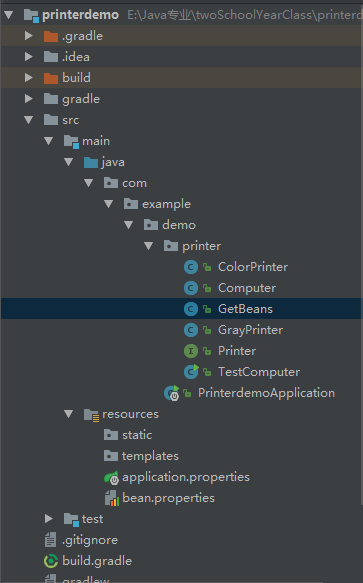Click the printerdemo module icon
The height and width of the screenshot is (583, 363).
(x=31, y=16)
